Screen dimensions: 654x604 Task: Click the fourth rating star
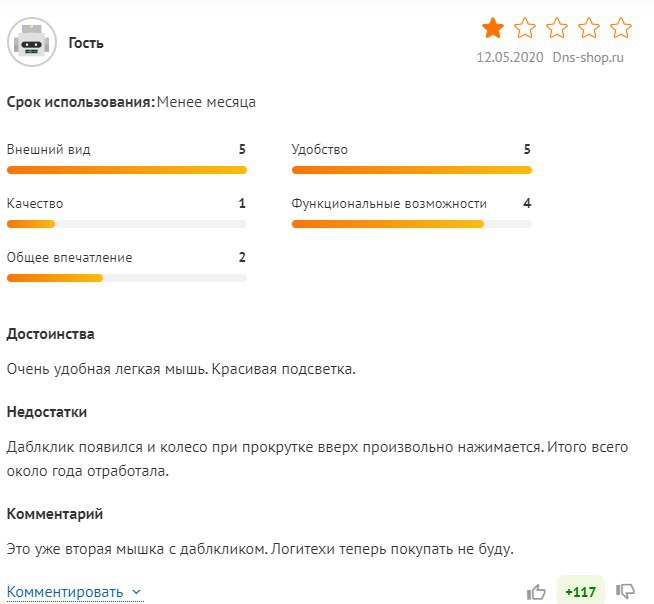tap(589, 27)
